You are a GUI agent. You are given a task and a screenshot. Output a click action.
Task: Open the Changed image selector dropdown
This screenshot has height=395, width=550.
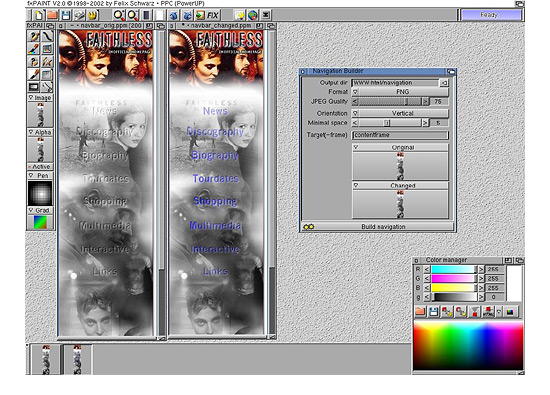tap(400, 186)
